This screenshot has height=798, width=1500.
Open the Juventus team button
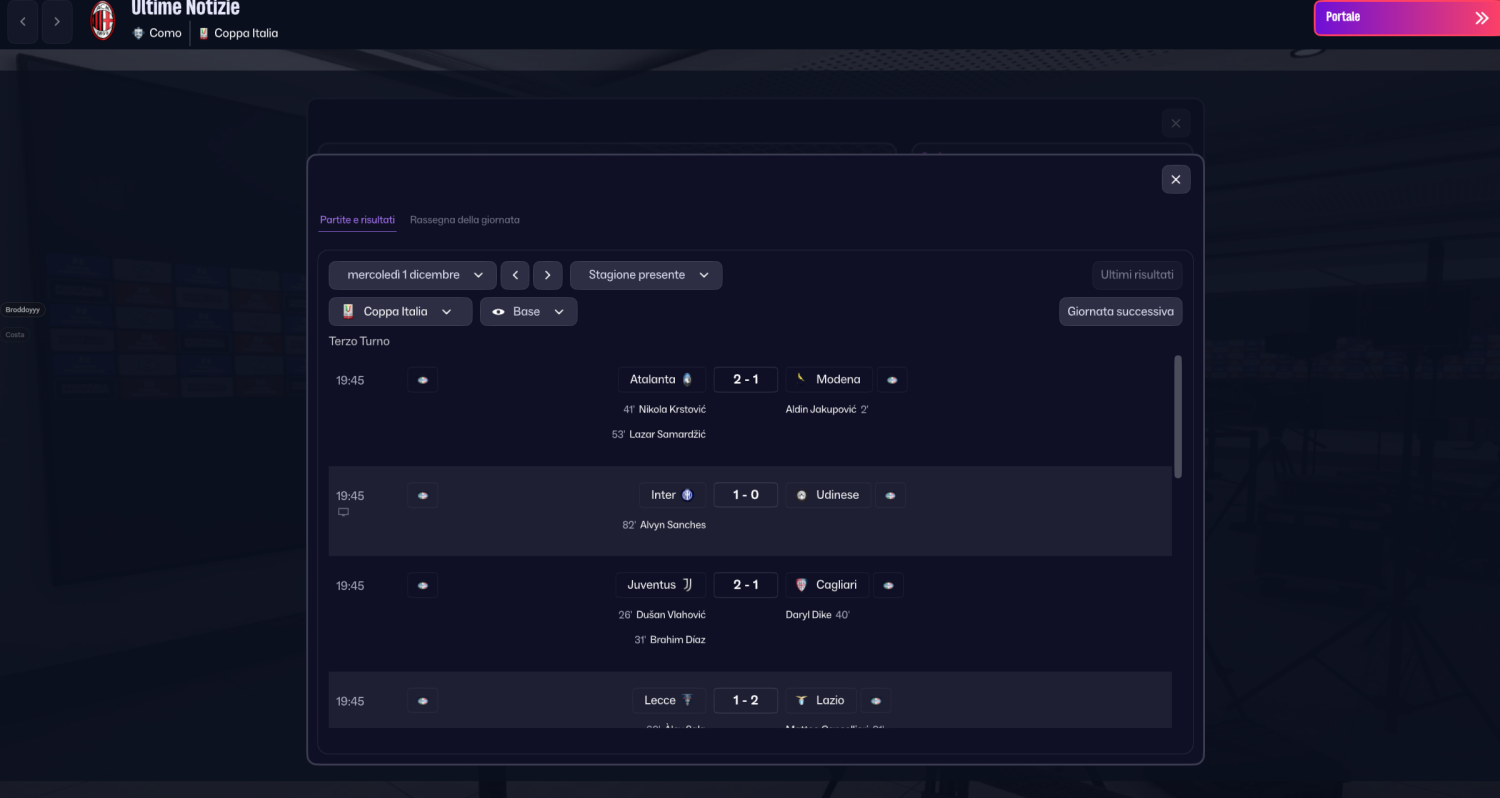click(660, 585)
